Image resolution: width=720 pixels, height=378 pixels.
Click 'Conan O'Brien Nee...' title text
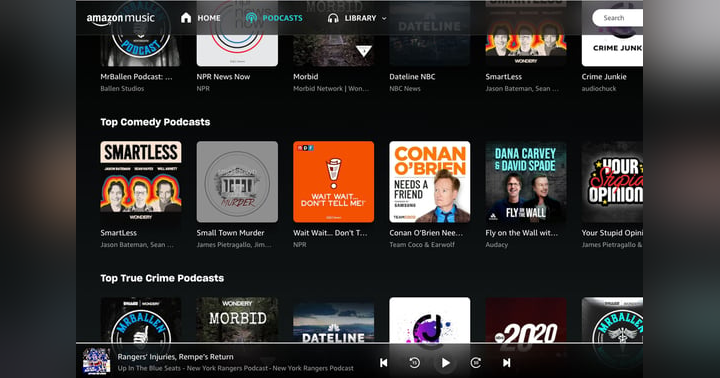click(x=426, y=233)
